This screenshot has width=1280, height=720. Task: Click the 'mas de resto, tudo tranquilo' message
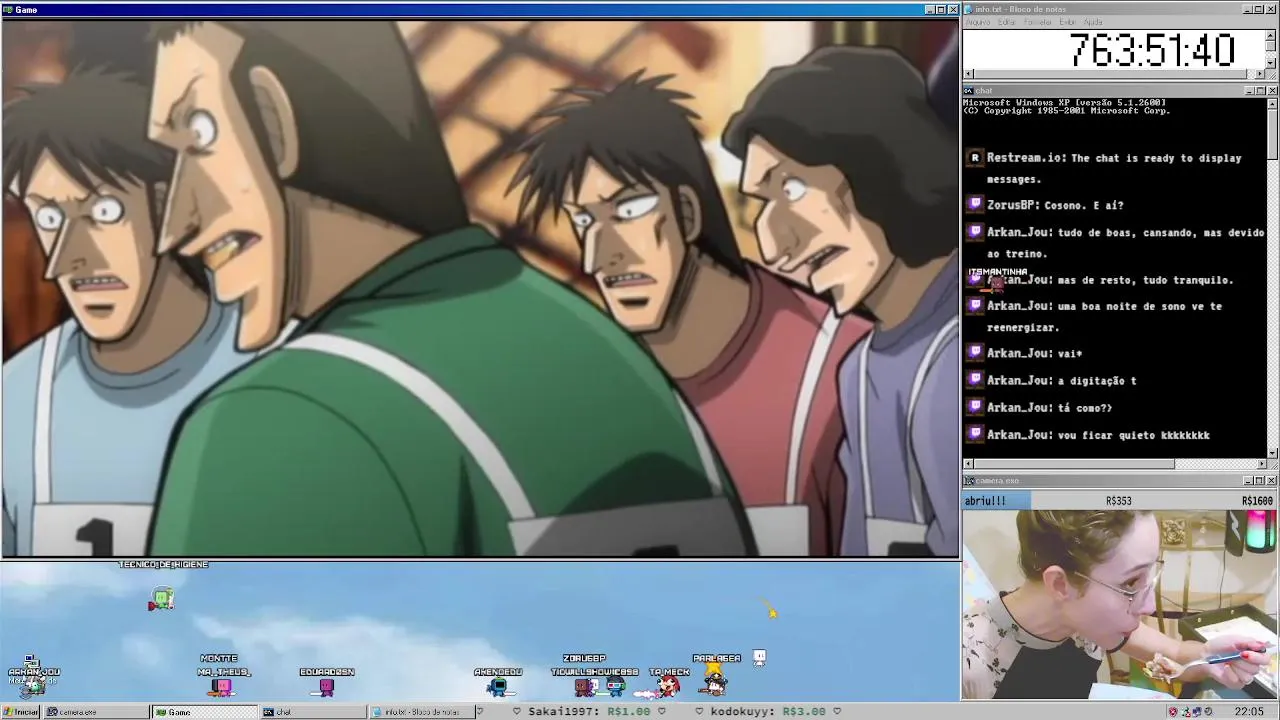click(x=1110, y=280)
